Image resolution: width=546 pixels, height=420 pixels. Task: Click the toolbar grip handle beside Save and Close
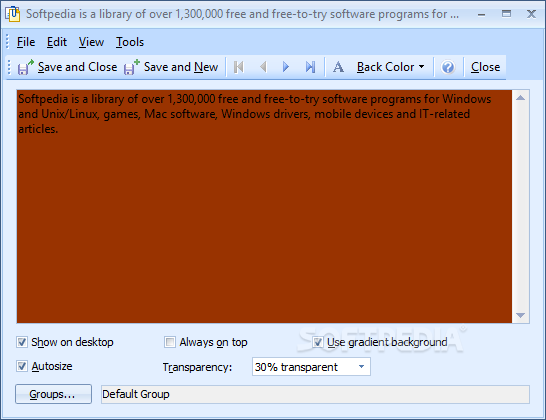tap(9, 67)
